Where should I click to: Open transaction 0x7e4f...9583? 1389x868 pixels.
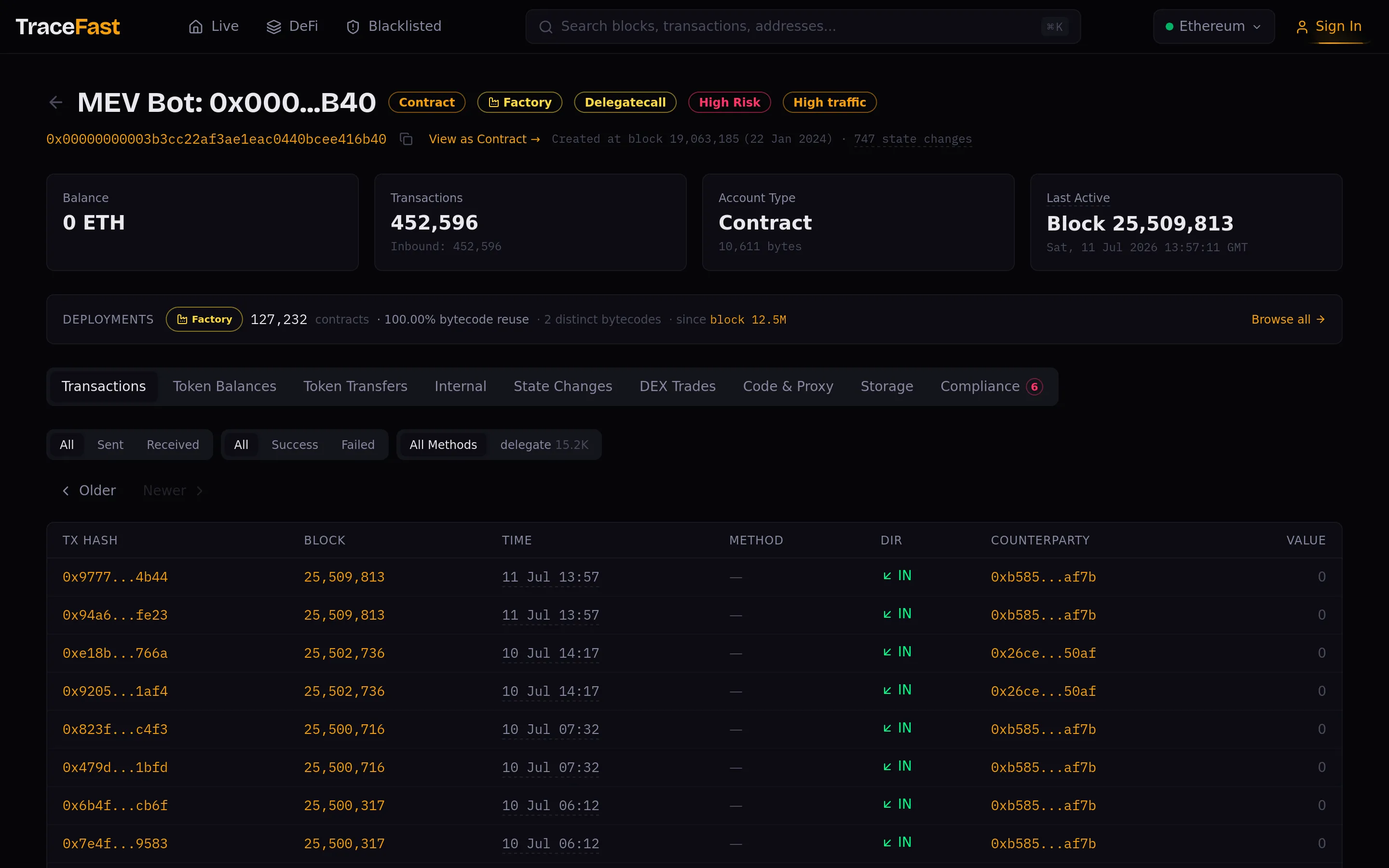[x=115, y=843]
